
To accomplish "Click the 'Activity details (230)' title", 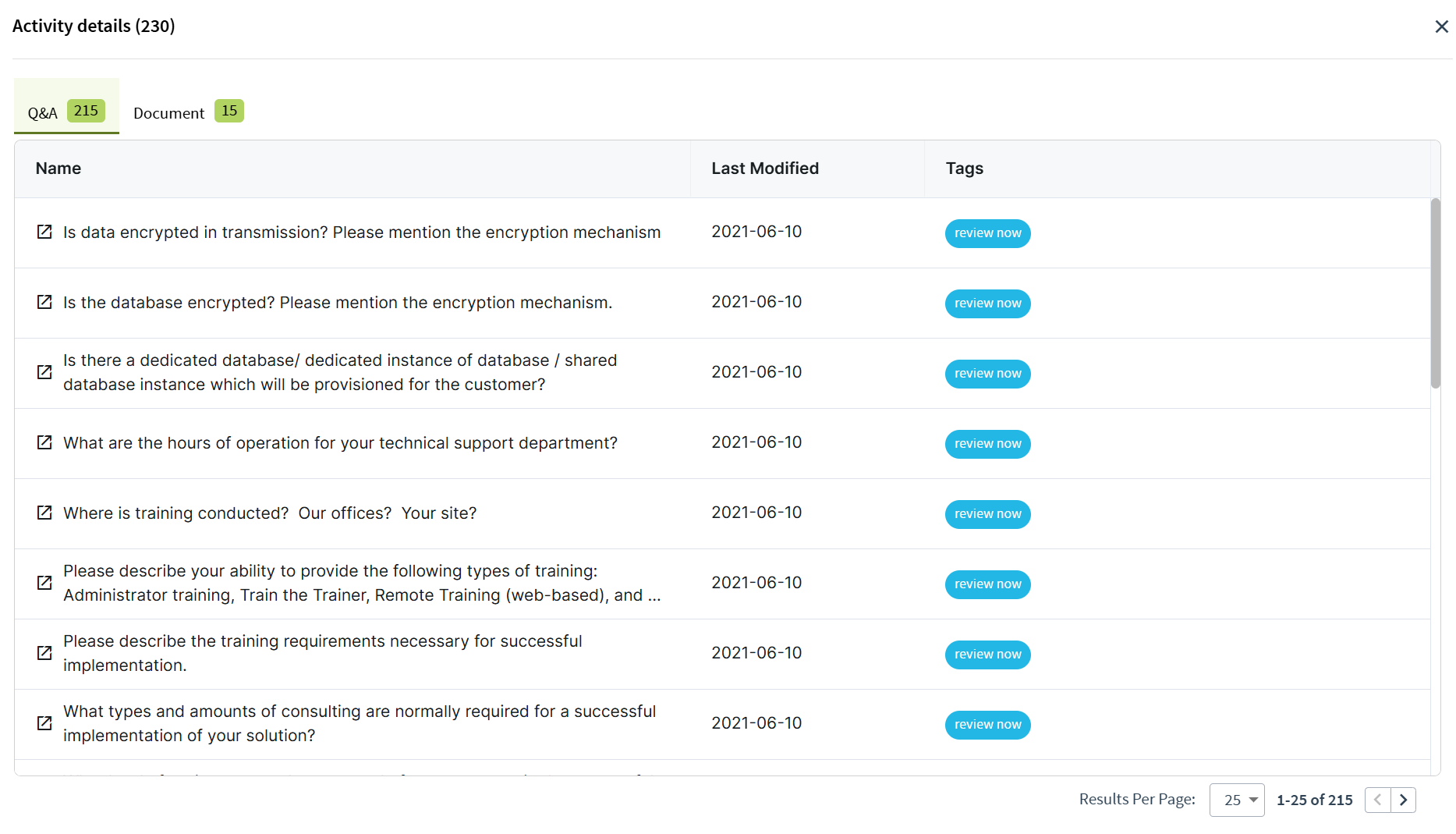I will (94, 26).
